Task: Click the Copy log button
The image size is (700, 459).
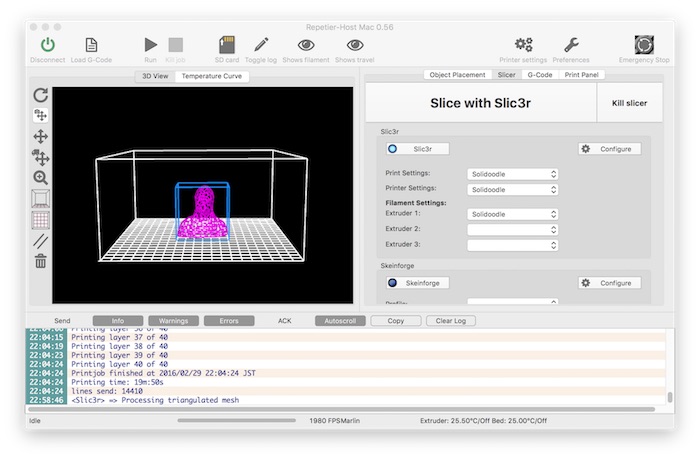Action: pos(396,321)
